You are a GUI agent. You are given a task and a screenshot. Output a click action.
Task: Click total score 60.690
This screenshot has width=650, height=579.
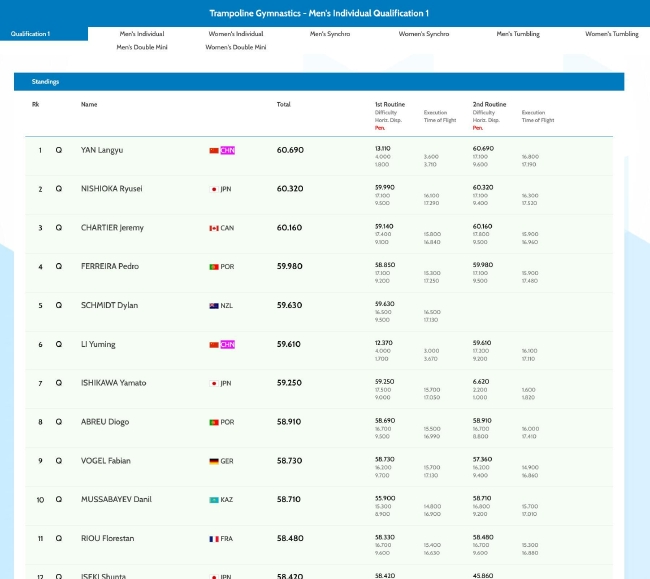click(x=290, y=150)
